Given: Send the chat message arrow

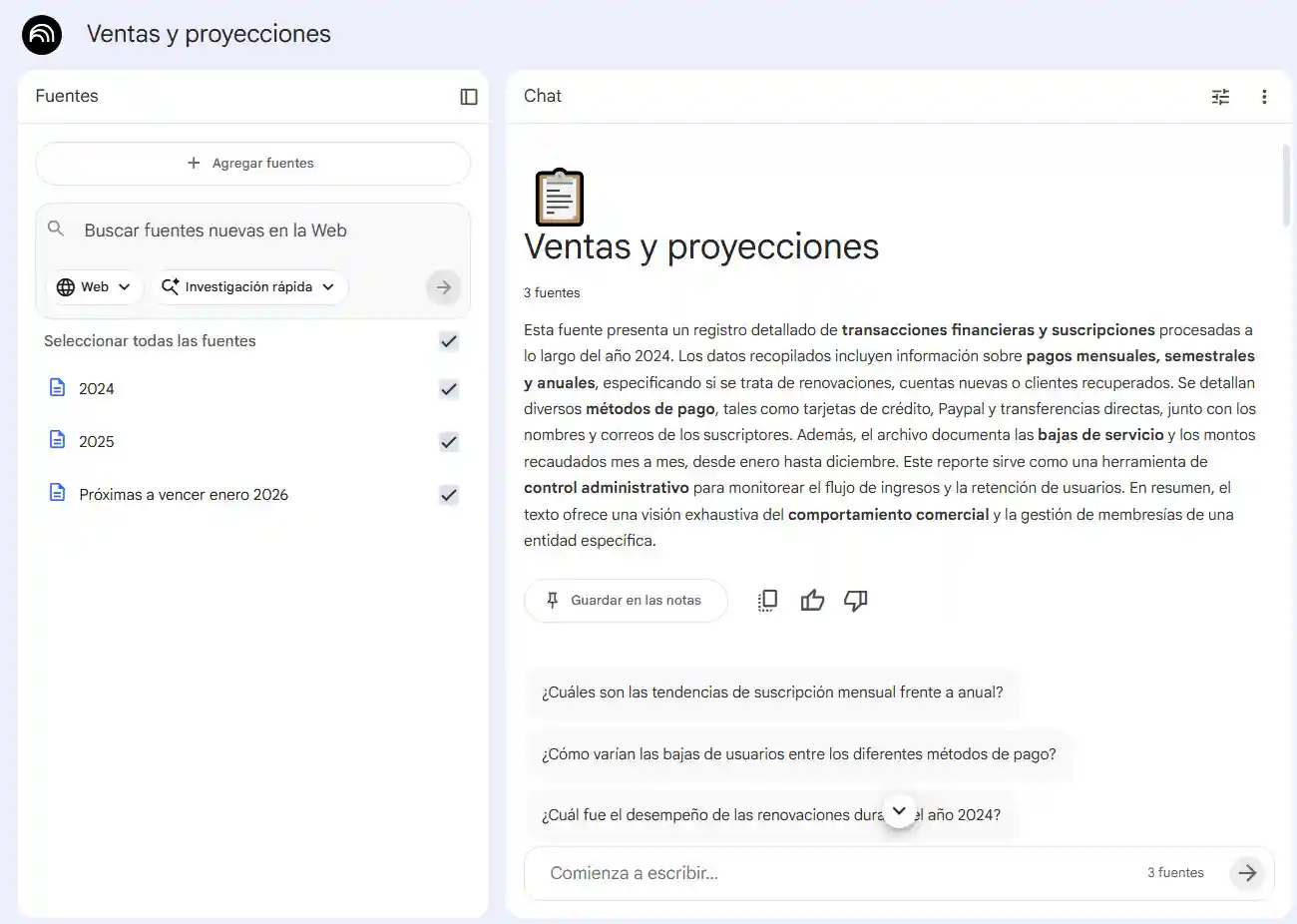Looking at the screenshot, I should 1247,873.
